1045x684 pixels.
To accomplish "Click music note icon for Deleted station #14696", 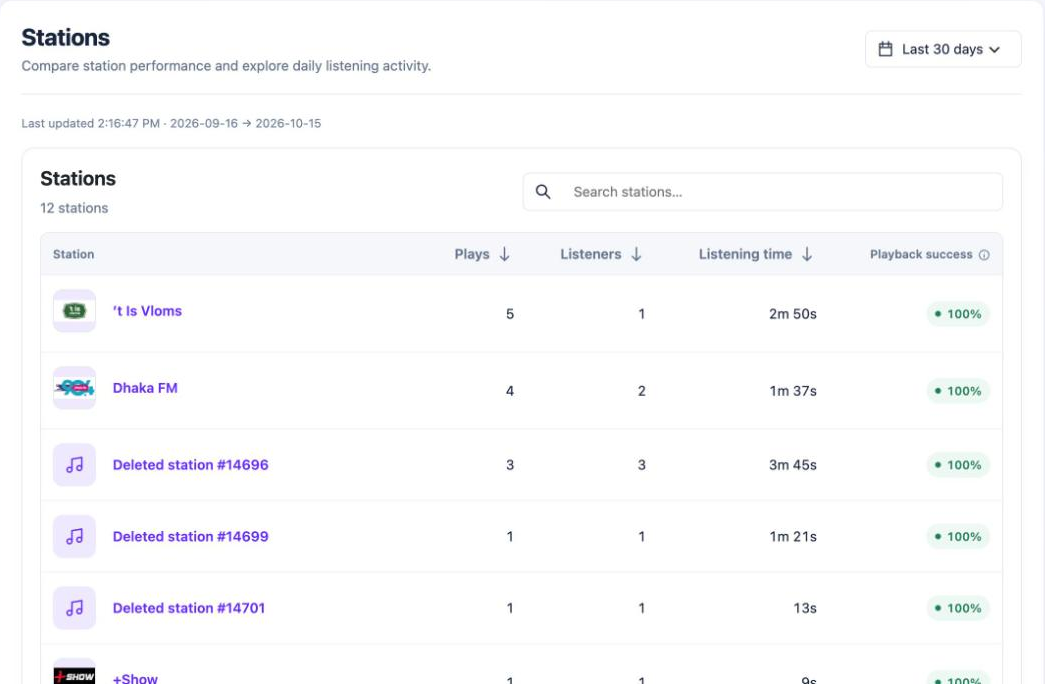I will 75,465.
